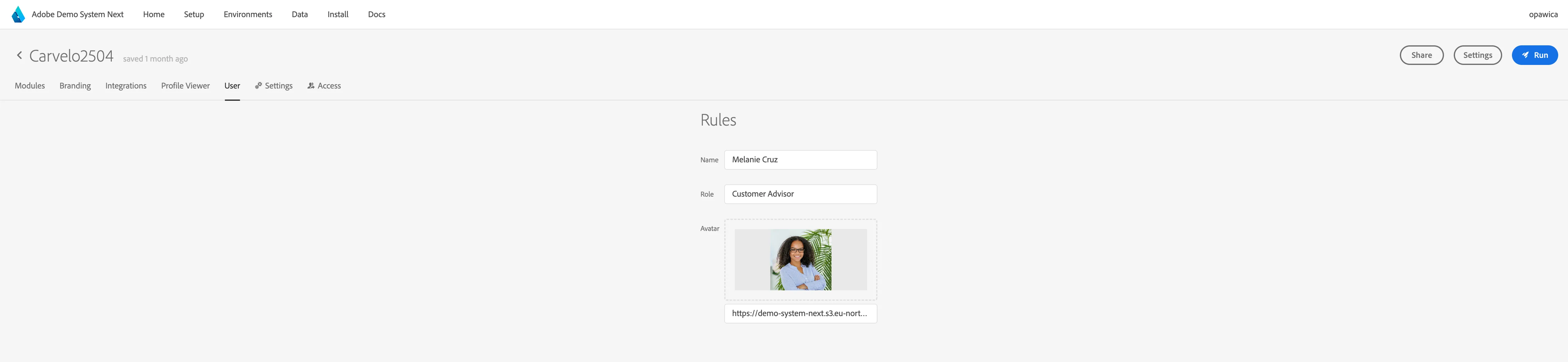The height and width of the screenshot is (362, 1568).
Task: Switch to the Branding tab
Action: (x=75, y=86)
